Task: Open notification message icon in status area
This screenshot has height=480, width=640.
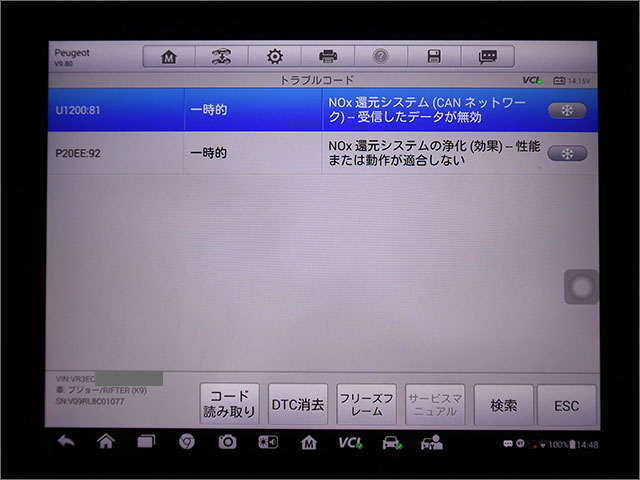Action: click(508, 444)
